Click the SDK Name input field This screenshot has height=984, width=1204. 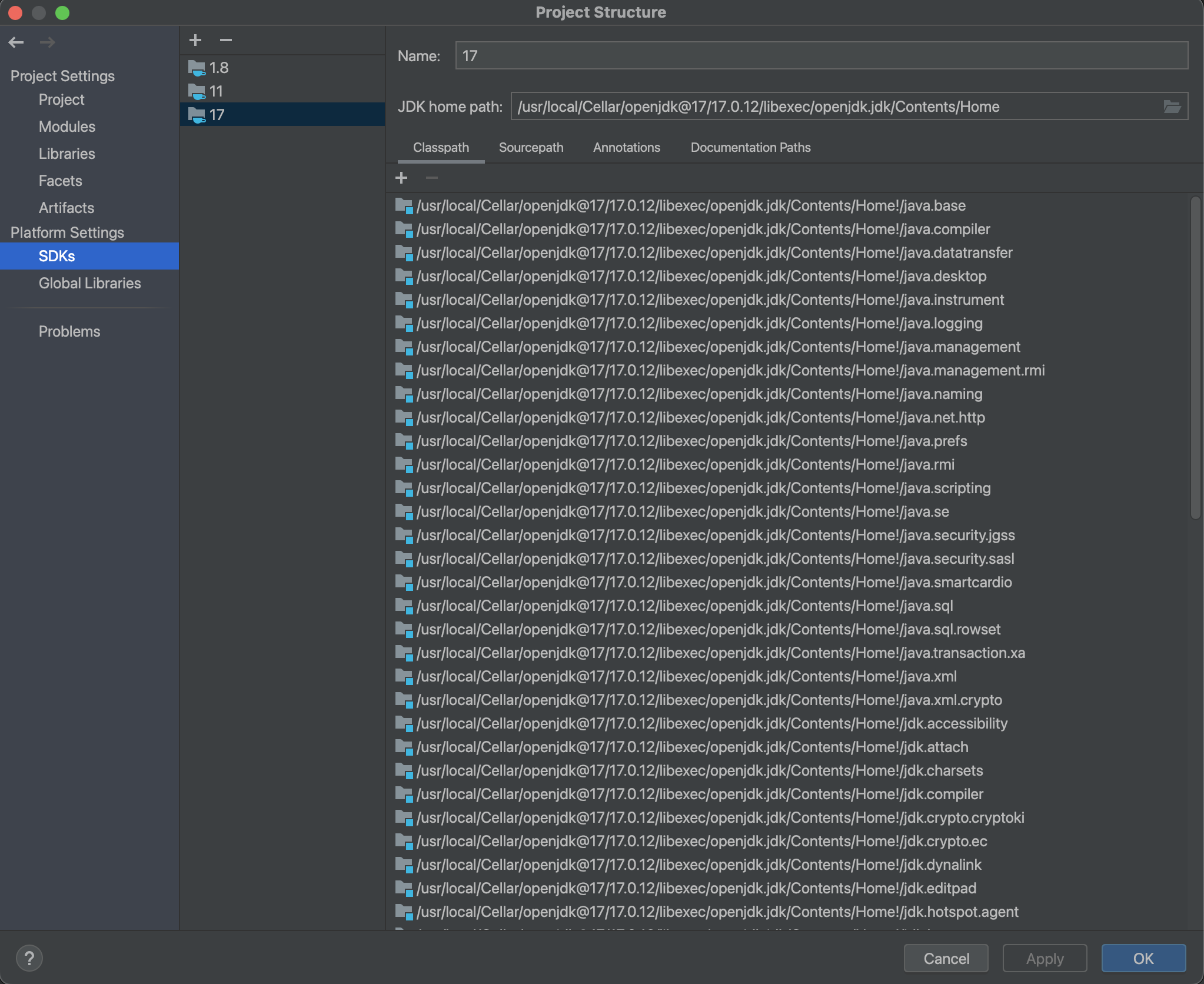click(x=821, y=56)
